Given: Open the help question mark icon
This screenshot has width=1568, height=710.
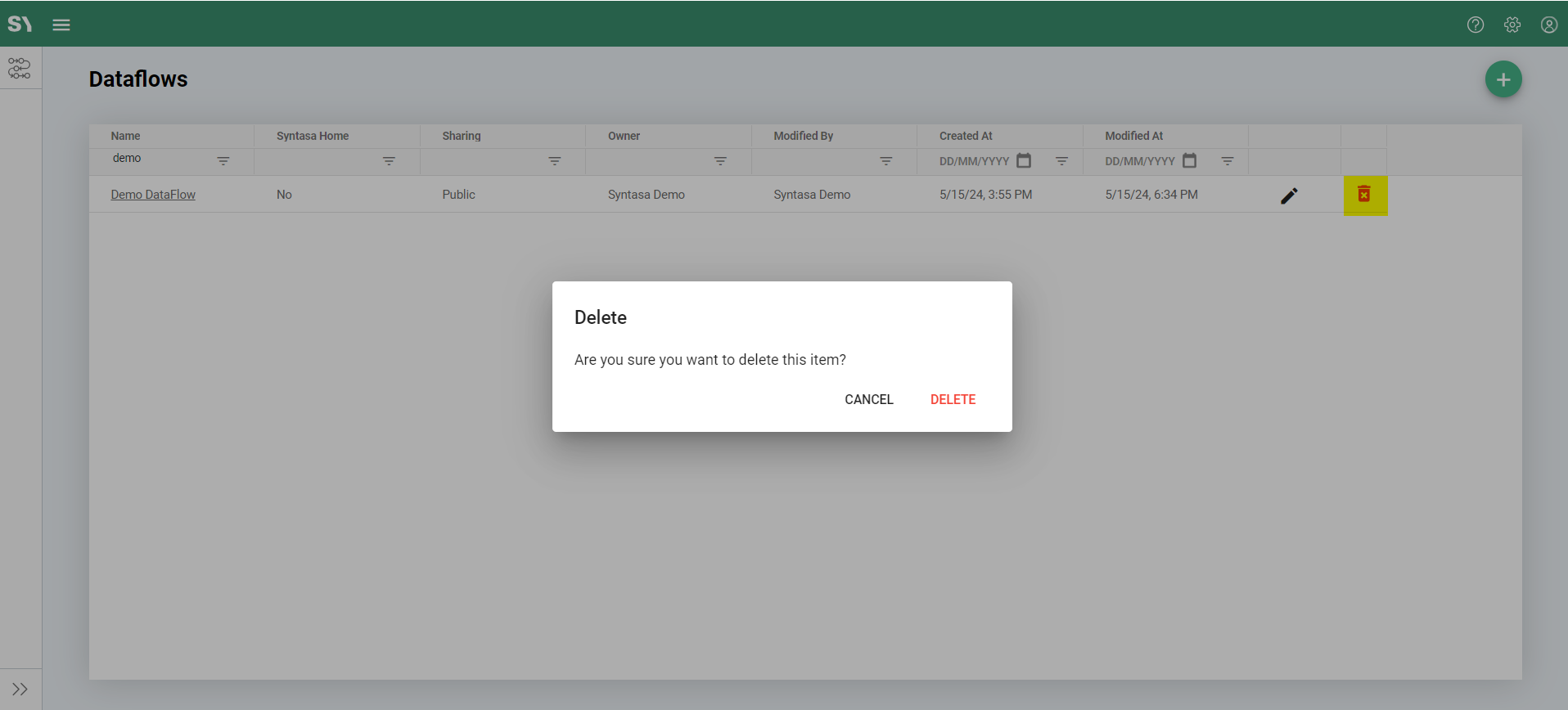Looking at the screenshot, I should [1475, 25].
